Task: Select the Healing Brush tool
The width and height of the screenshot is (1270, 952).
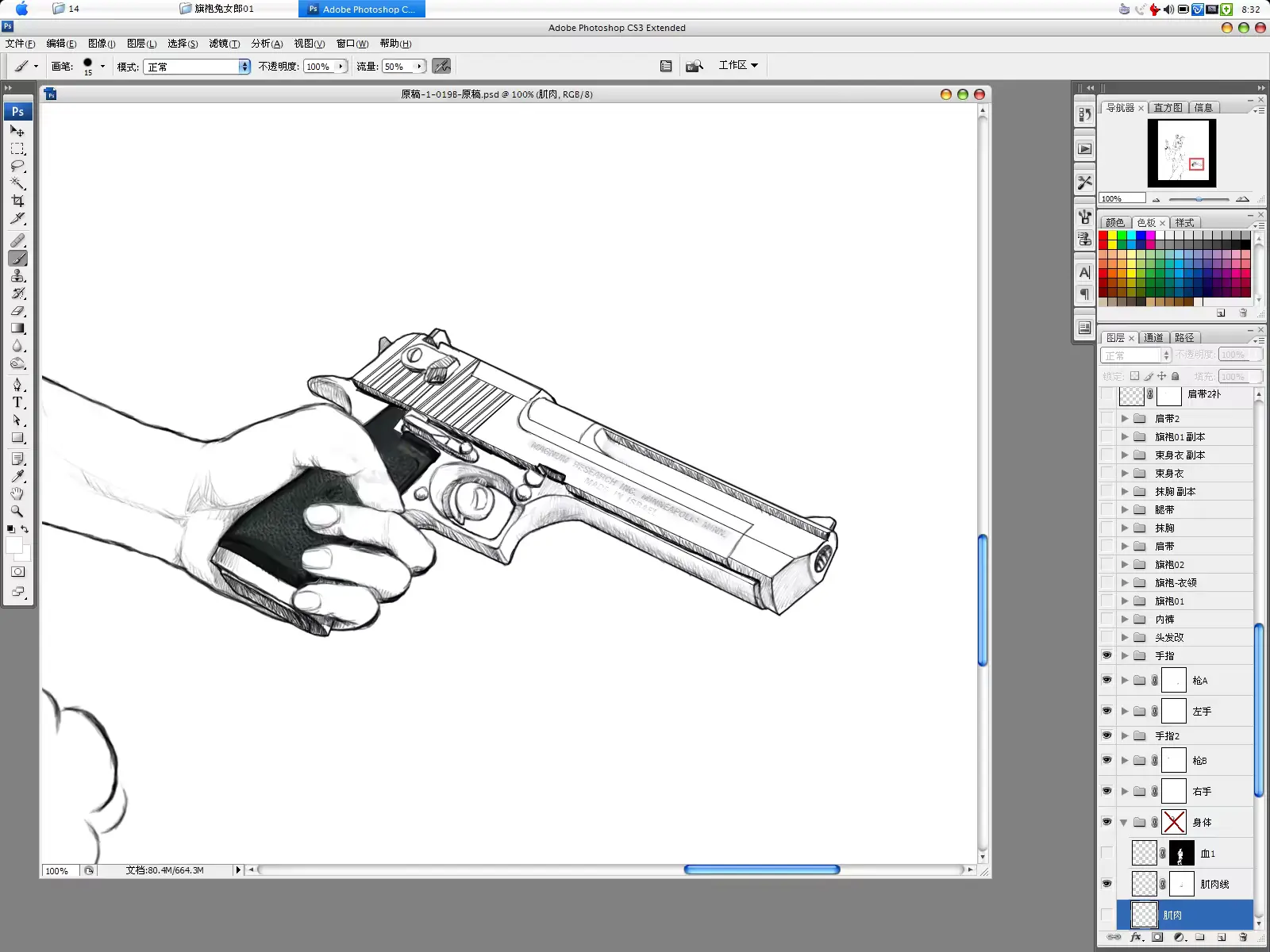Action: coord(17,240)
